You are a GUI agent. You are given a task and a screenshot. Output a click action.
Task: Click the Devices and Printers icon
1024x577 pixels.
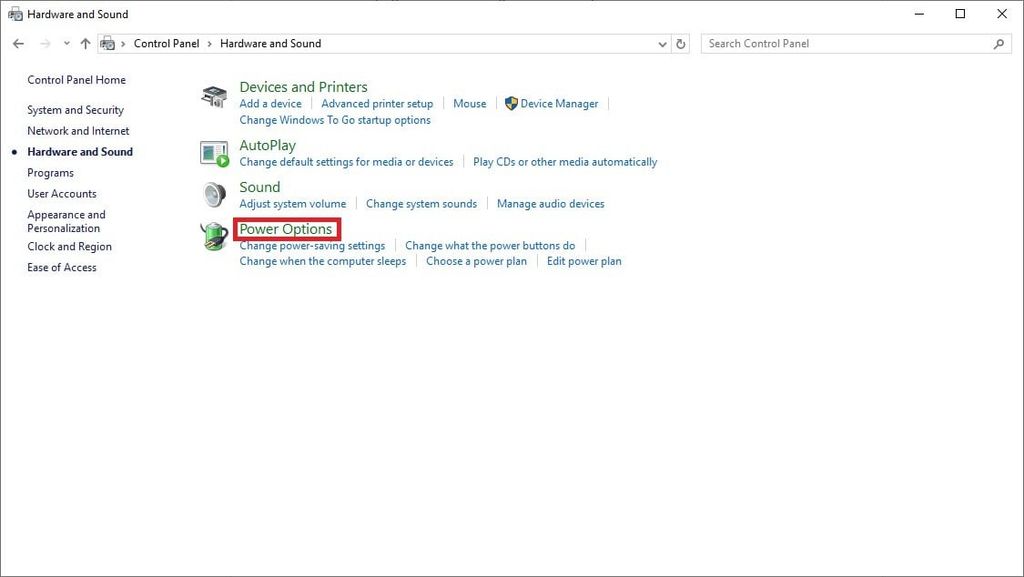pyautogui.click(x=214, y=97)
